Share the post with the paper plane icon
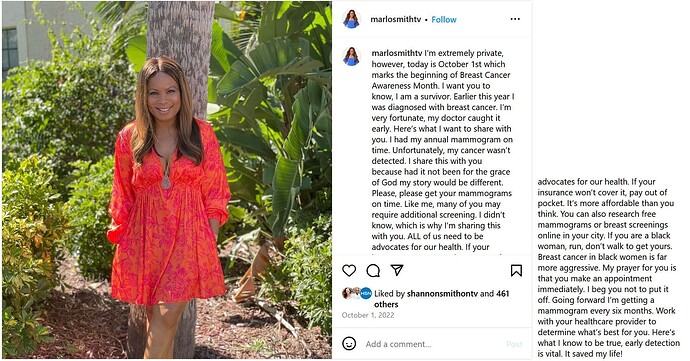 coord(397,270)
